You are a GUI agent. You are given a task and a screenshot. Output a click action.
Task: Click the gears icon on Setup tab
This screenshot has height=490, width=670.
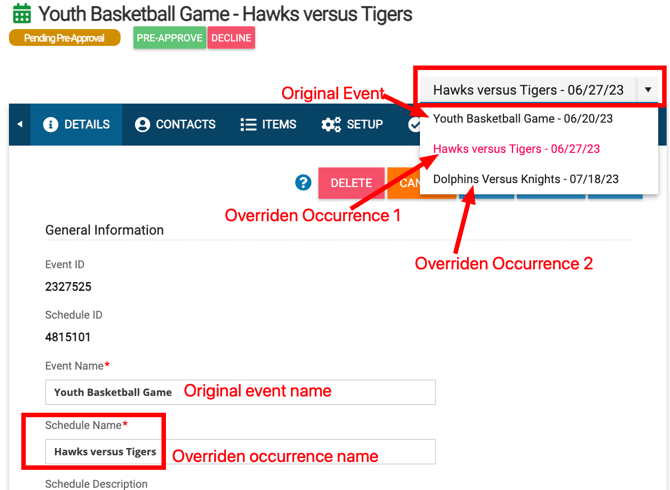coord(331,125)
